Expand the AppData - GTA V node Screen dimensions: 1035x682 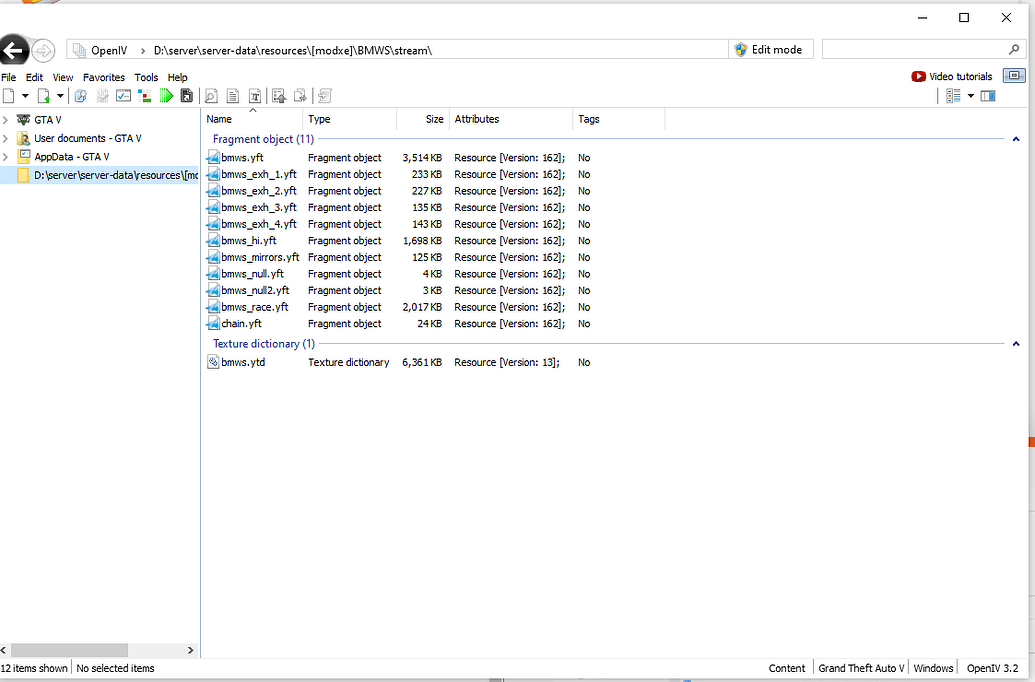point(6,157)
